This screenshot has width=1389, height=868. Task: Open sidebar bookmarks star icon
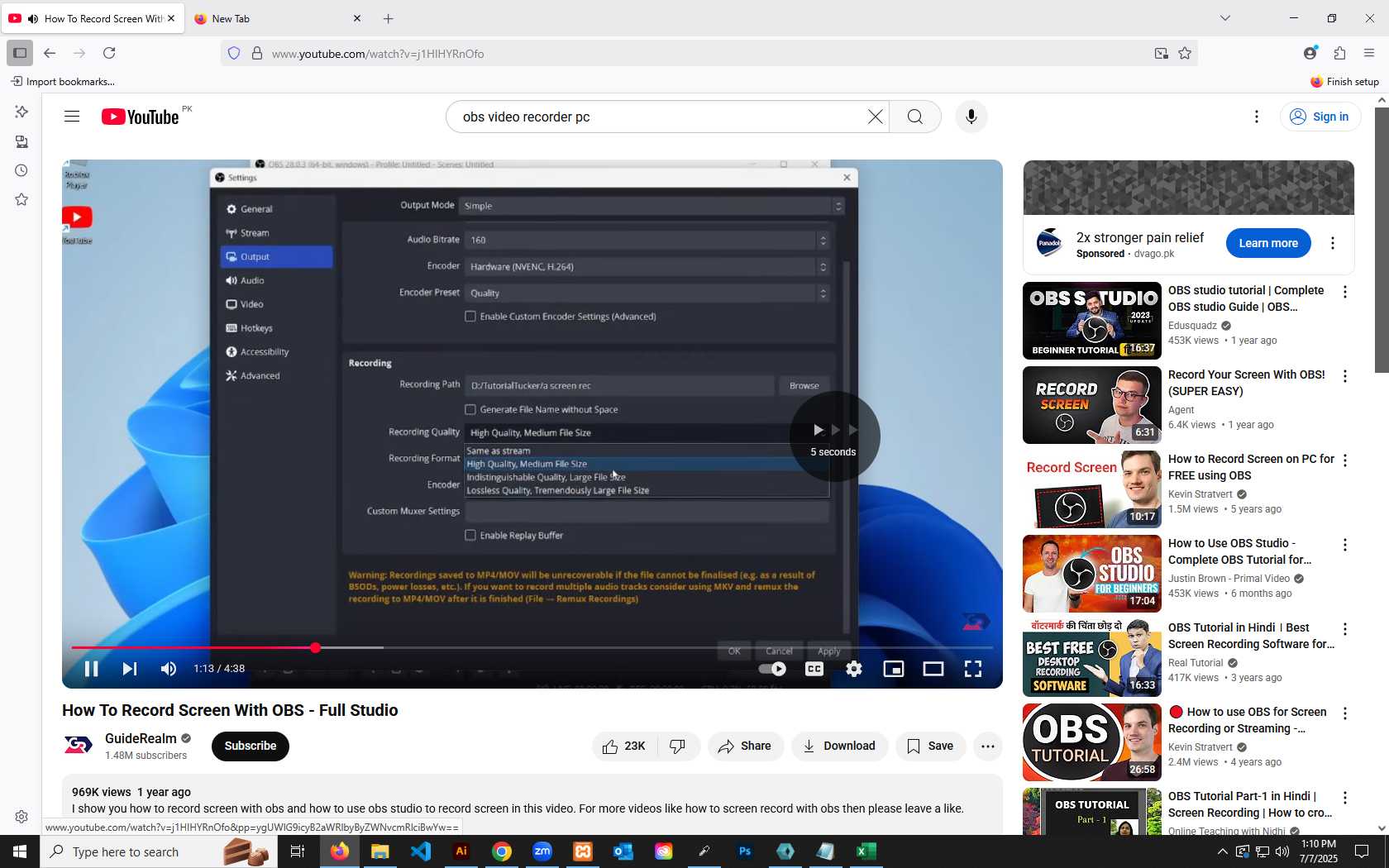pos(21,199)
